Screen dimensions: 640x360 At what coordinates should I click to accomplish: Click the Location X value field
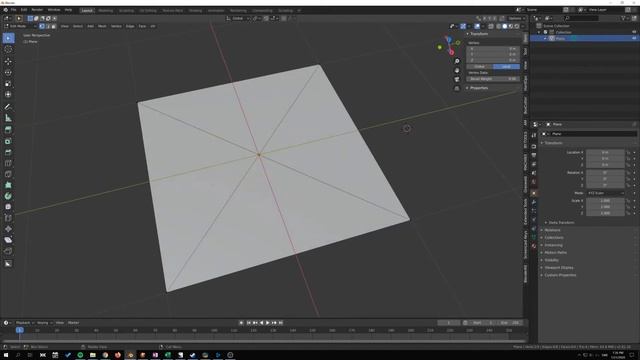(605, 152)
